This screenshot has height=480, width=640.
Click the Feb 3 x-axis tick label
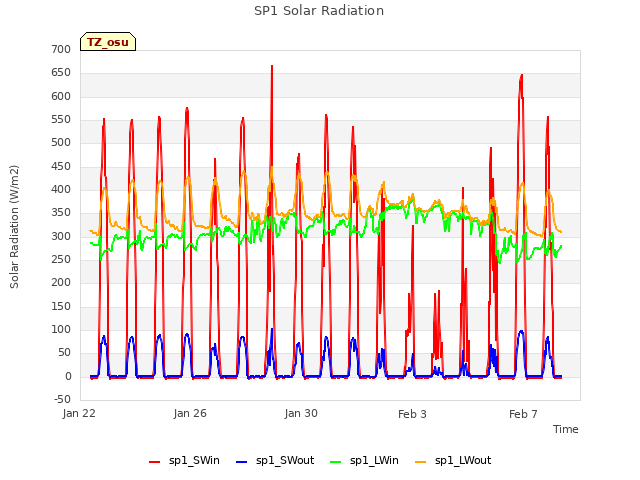(412, 414)
